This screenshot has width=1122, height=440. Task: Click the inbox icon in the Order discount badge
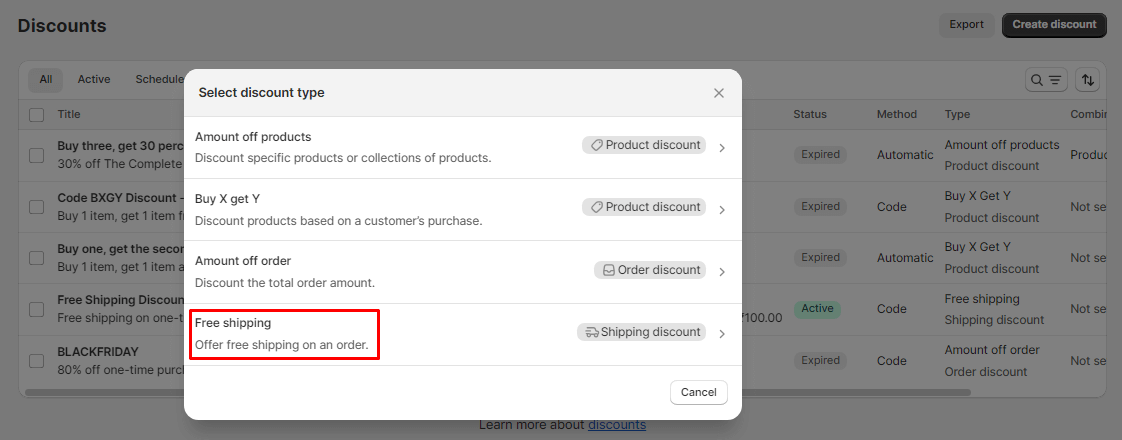click(x=609, y=270)
